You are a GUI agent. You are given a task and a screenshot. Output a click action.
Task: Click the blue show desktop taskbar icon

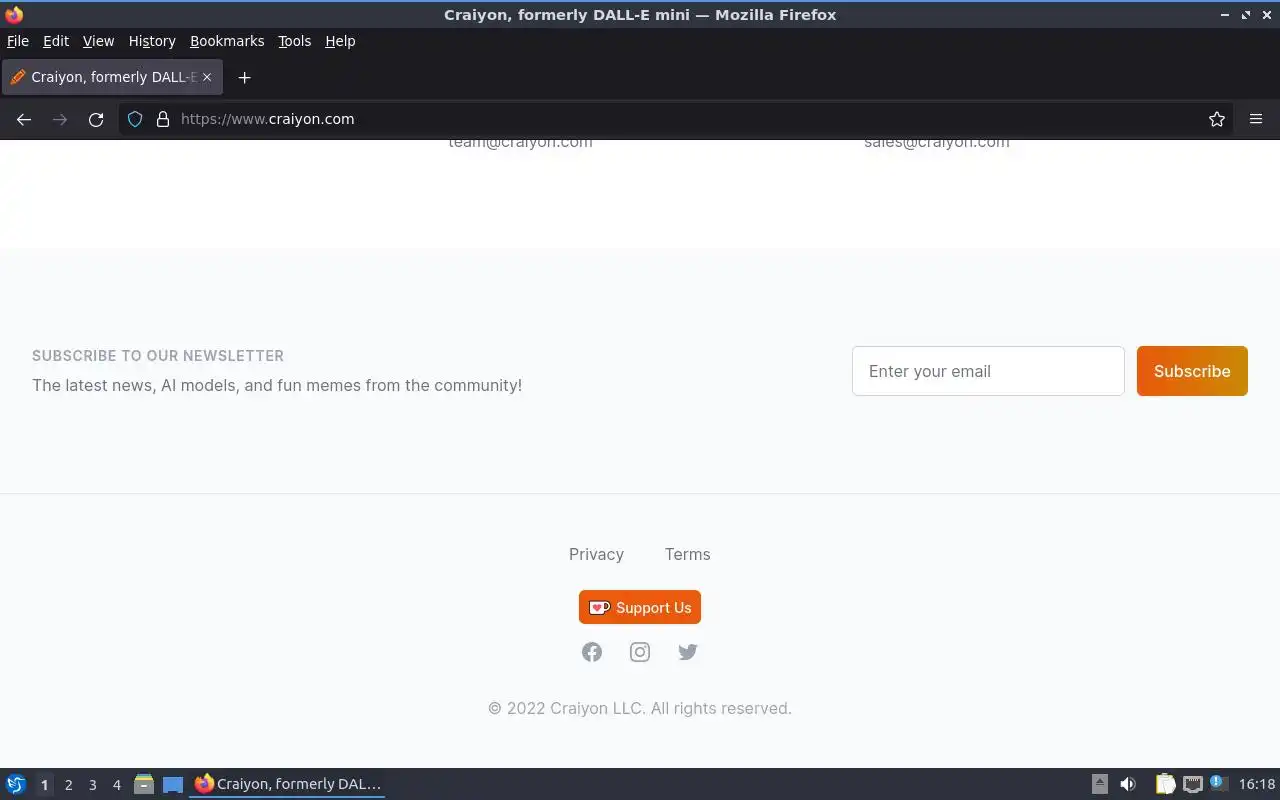point(173,785)
